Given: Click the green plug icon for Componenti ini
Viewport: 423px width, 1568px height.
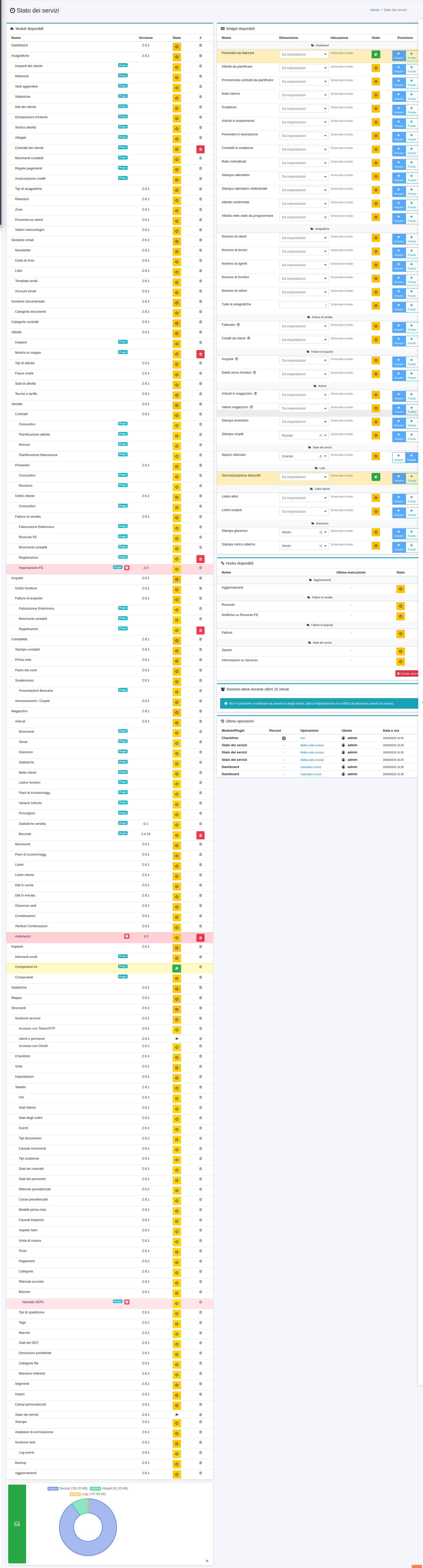Looking at the screenshot, I should 176,968.
